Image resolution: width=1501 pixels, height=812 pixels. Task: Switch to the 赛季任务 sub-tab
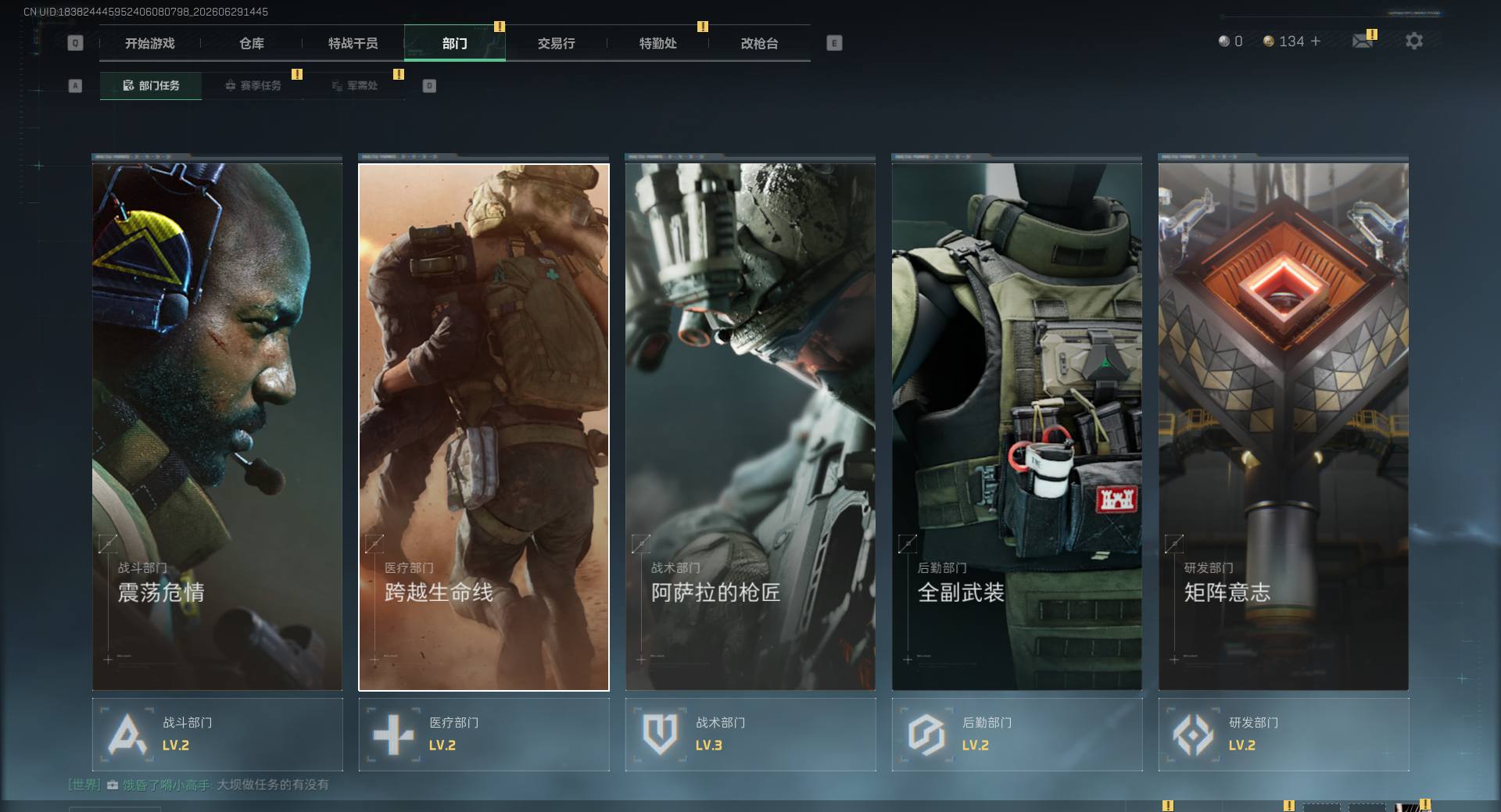pos(253,85)
